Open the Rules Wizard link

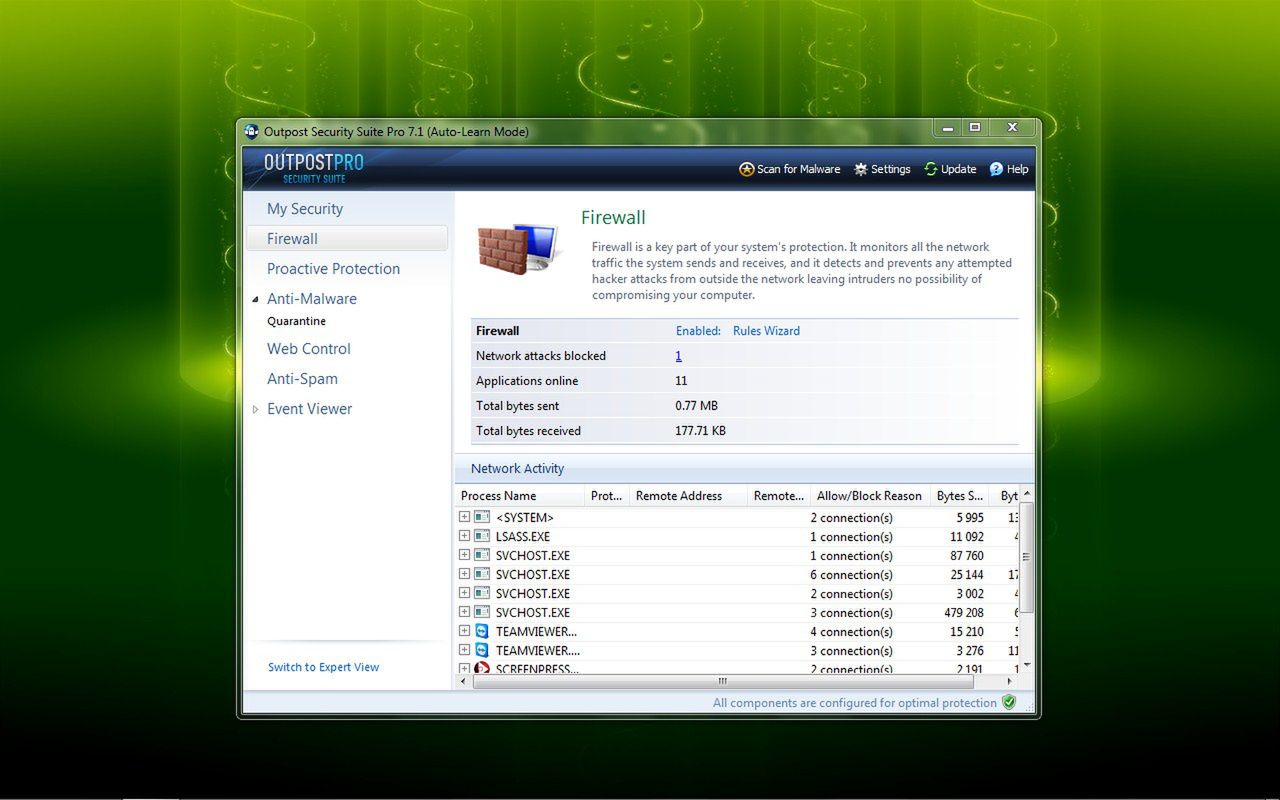pyautogui.click(x=766, y=331)
